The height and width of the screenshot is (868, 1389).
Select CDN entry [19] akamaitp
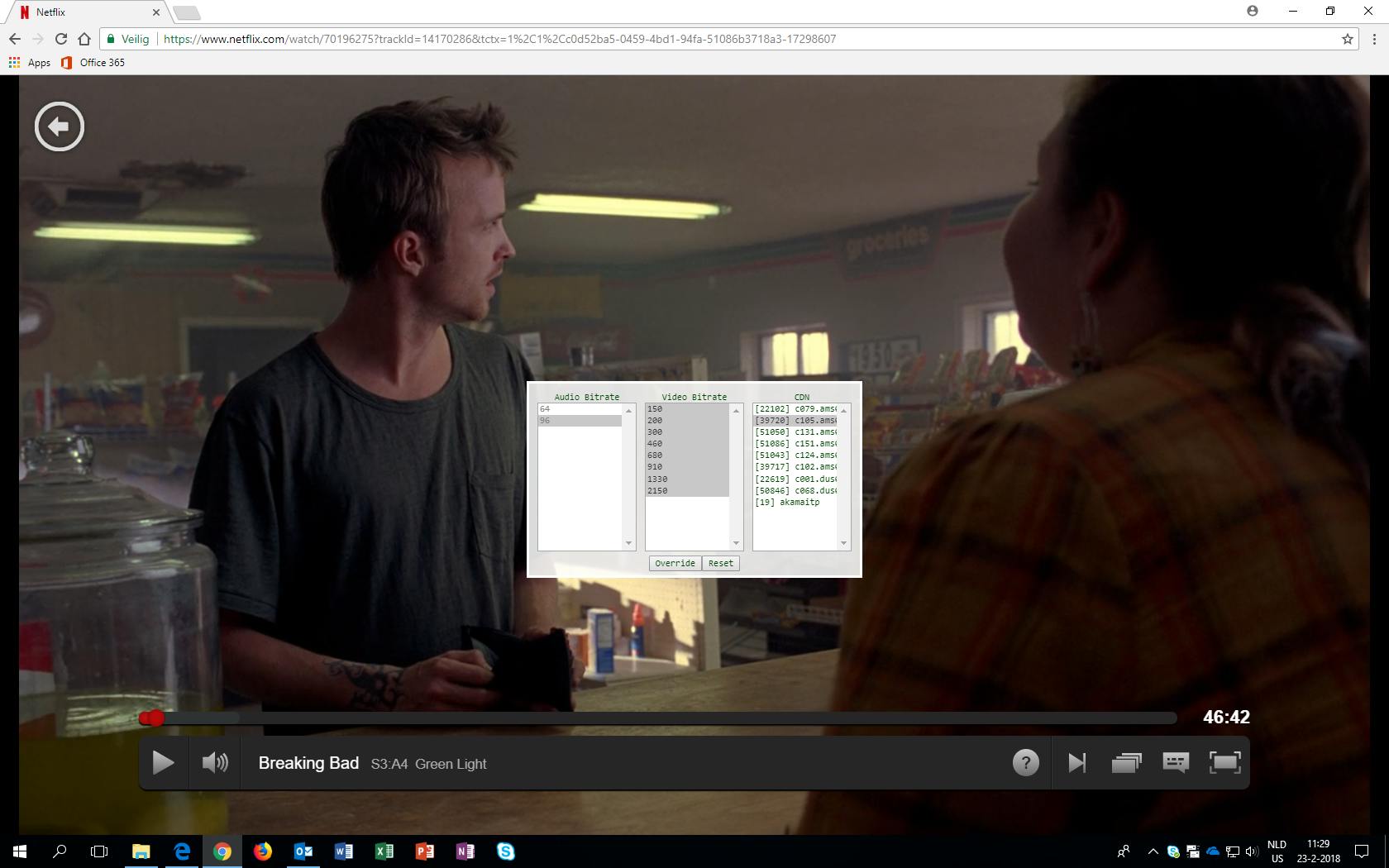click(795, 503)
